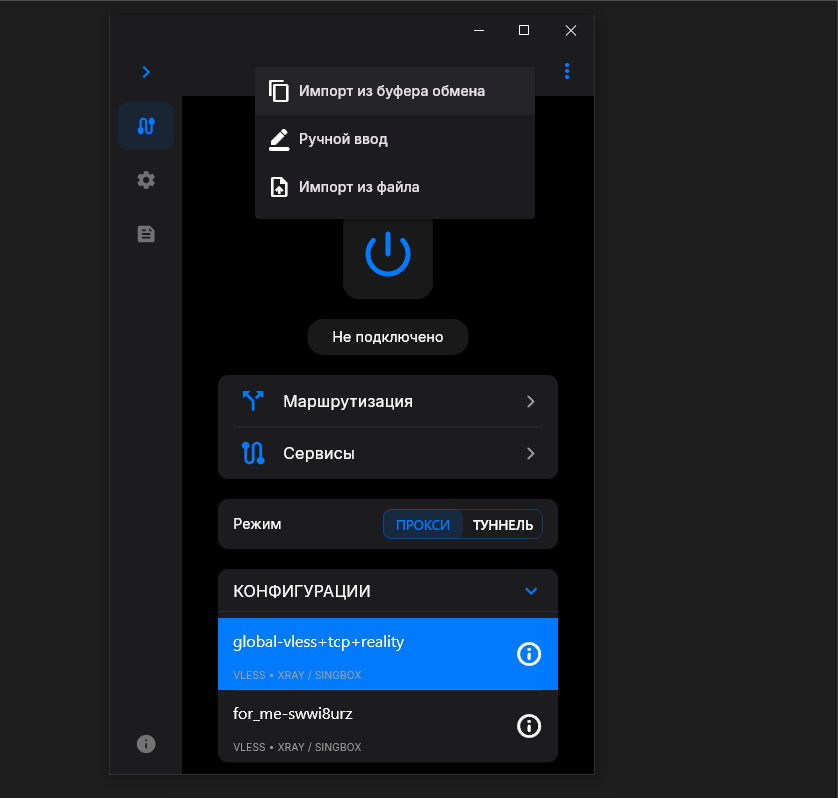Viewport: 838px width, 798px height.
Task: Switch mode to ТУННЕЛЬ
Action: 502,525
